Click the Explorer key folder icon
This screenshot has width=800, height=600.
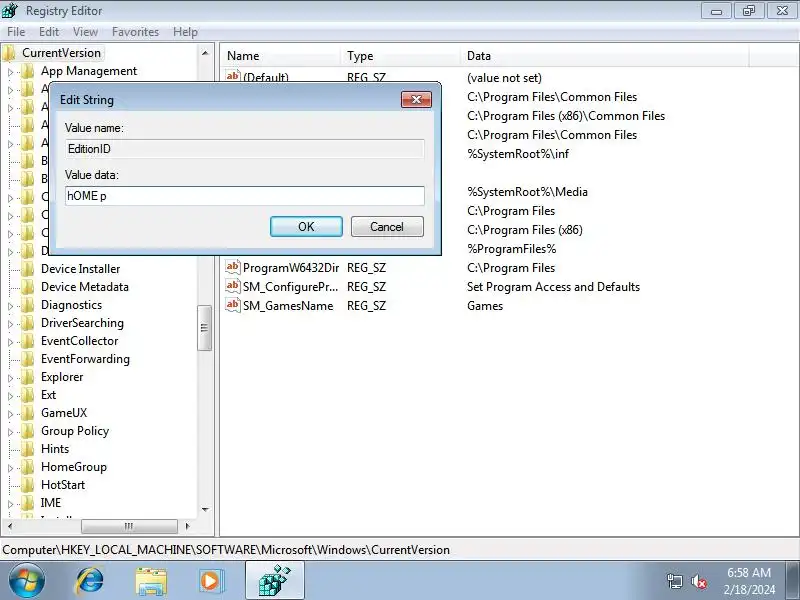[x=28, y=377]
